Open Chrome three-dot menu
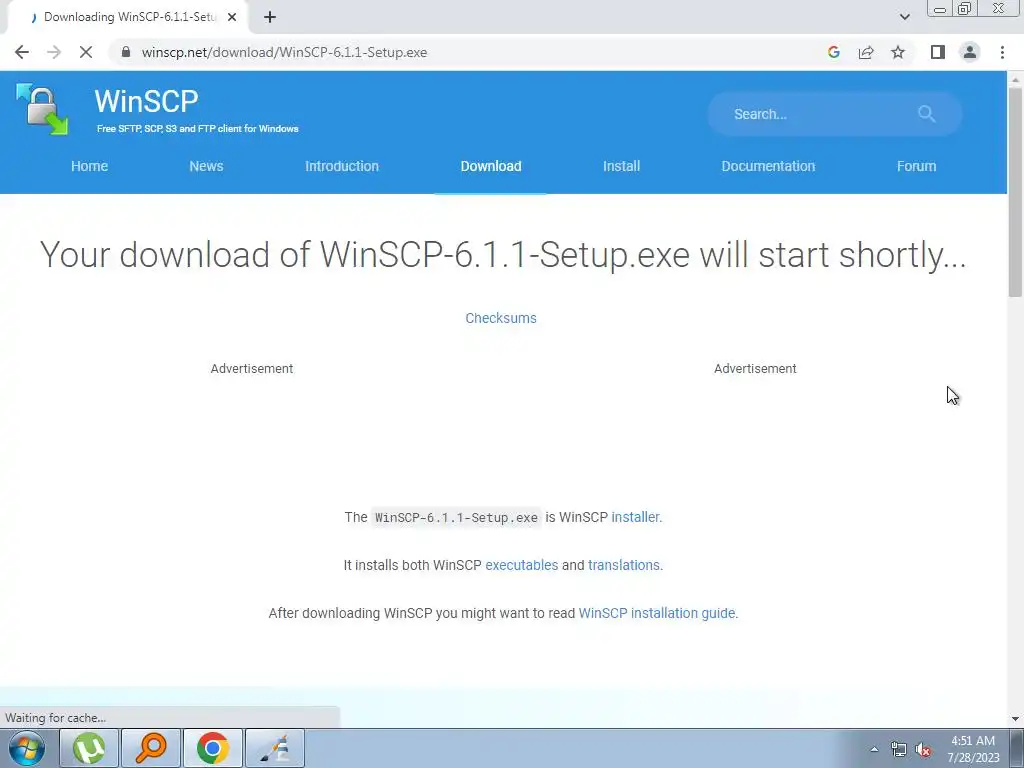Viewport: 1024px width, 768px height. coord(1002,52)
